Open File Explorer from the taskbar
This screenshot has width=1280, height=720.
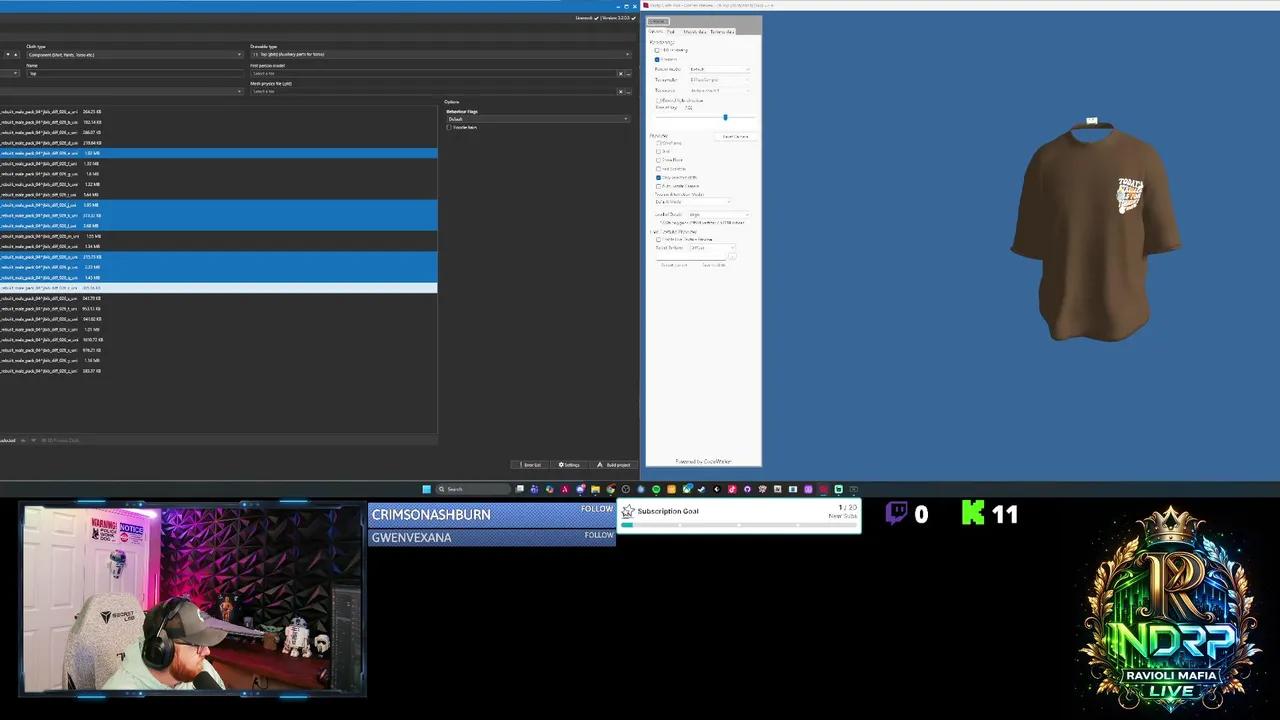pyautogui.click(x=595, y=489)
